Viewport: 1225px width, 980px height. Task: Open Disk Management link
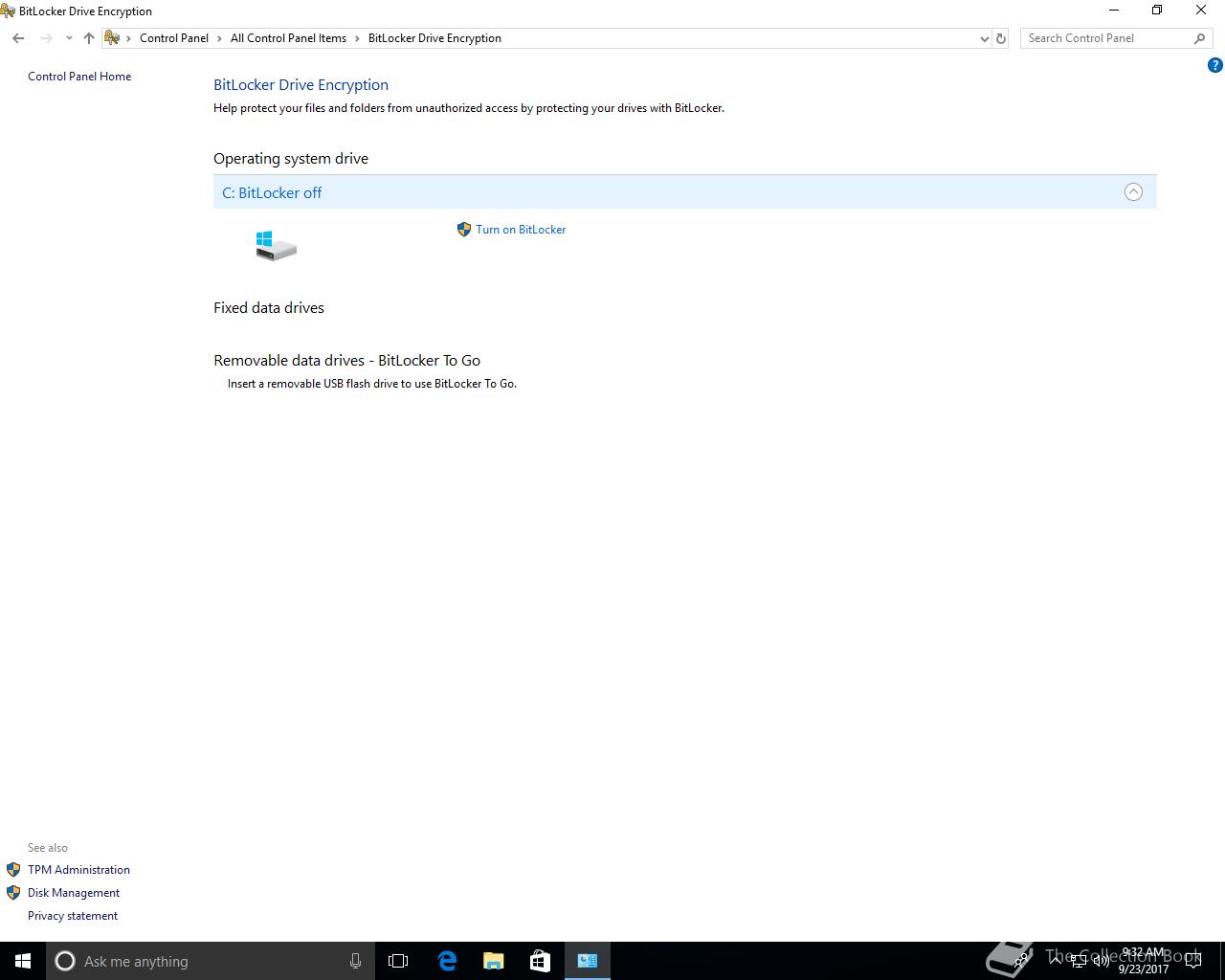point(74,893)
